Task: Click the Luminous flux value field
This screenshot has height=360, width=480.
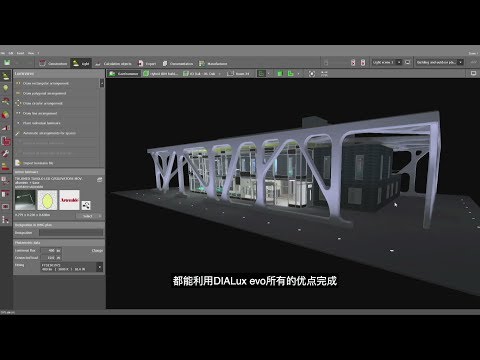Action: pyautogui.click(x=51, y=250)
